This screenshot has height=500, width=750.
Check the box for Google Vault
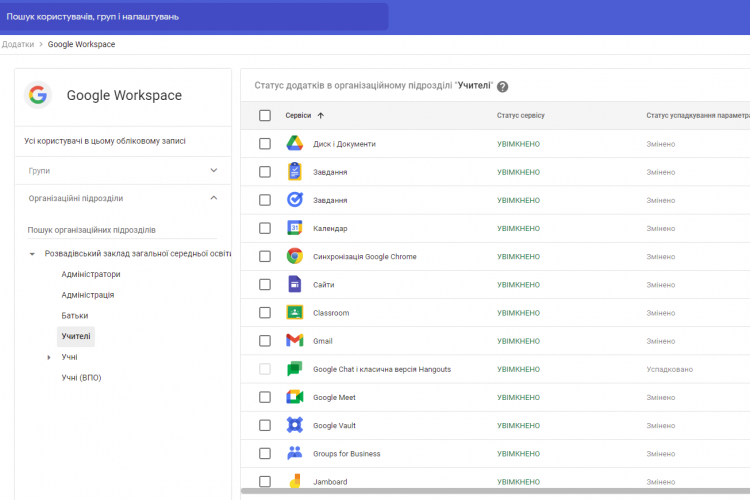pyautogui.click(x=265, y=425)
